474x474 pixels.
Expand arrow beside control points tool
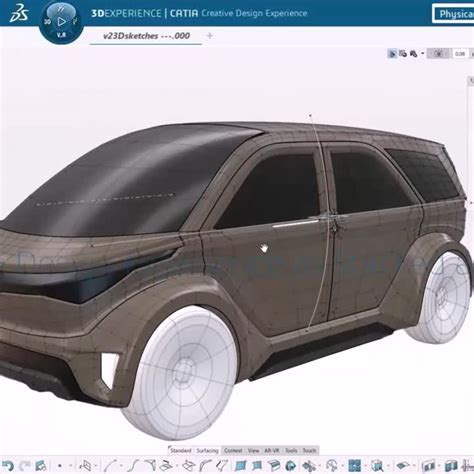click(x=320, y=466)
